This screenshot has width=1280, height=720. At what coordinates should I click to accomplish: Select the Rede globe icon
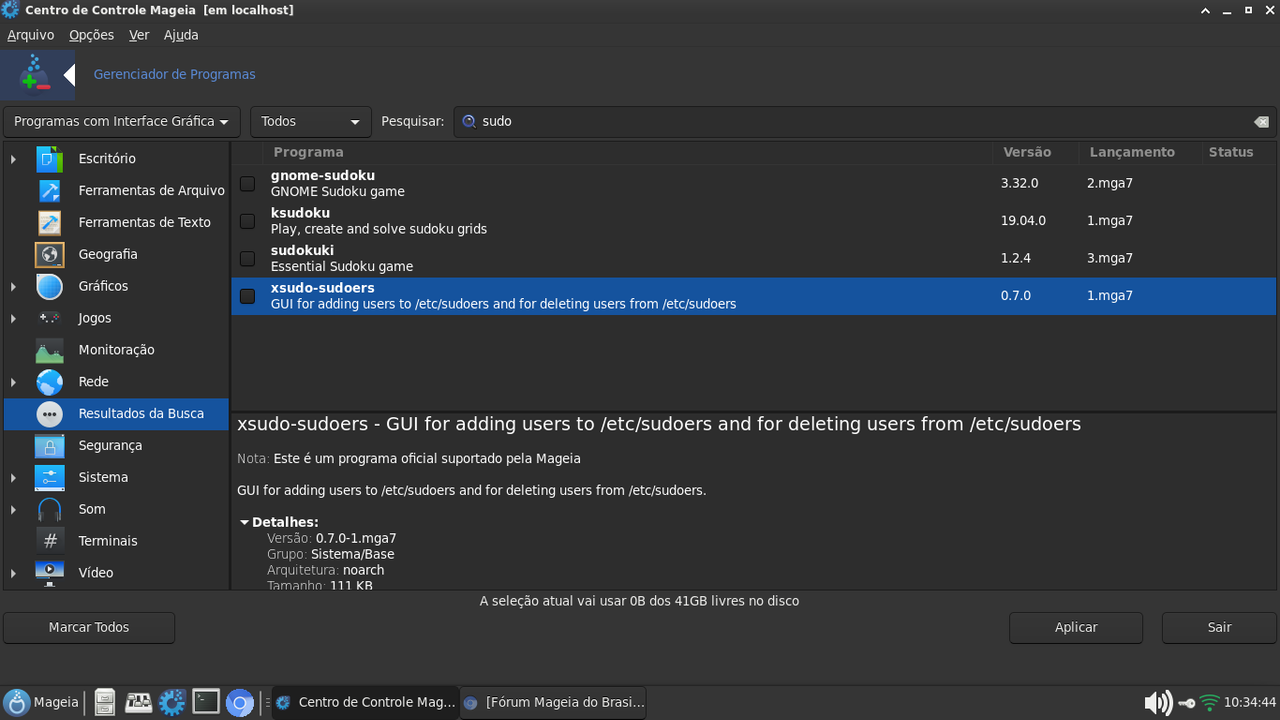(x=49, y=382)
